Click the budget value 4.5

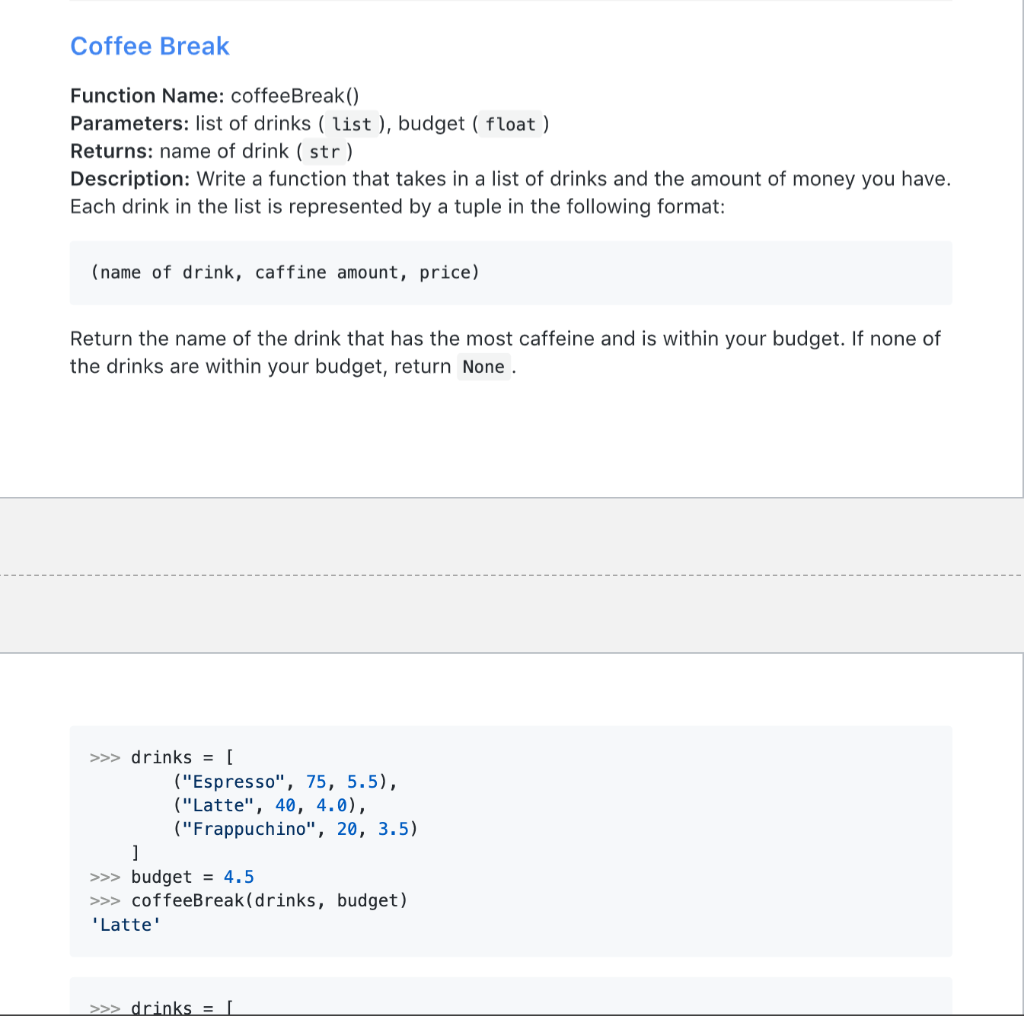pos(240,877)
